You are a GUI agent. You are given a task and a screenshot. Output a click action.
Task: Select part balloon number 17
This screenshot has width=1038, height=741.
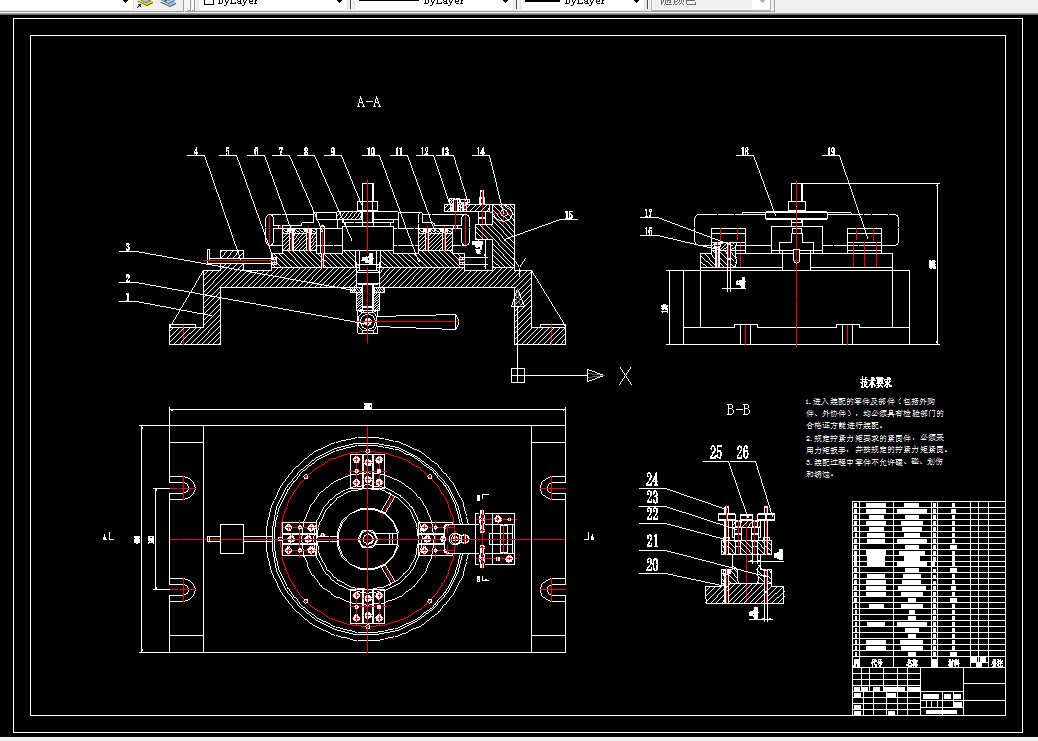(x=648, y=213)
